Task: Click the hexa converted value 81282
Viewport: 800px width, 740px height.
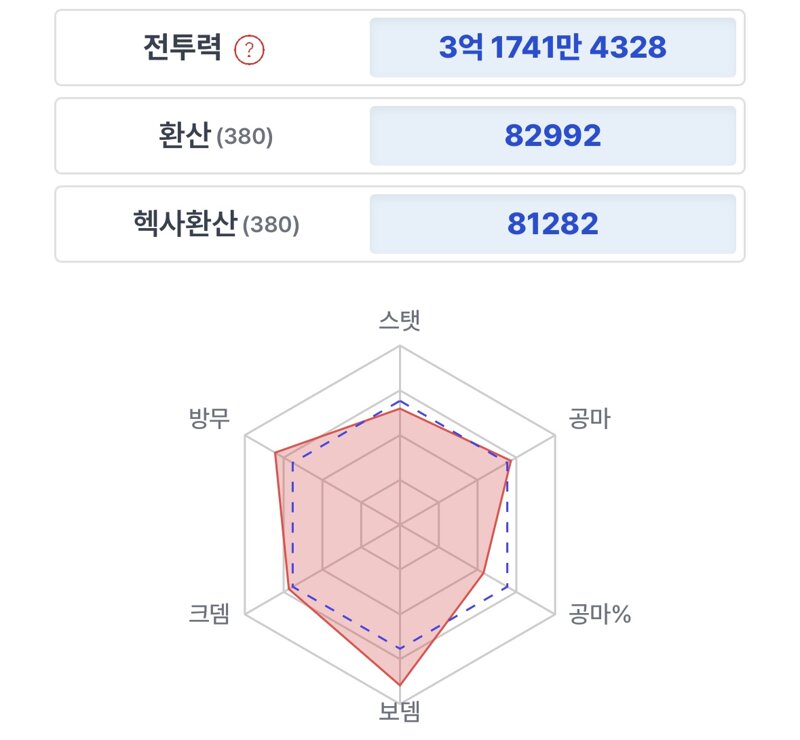Action: coord(553,224)
